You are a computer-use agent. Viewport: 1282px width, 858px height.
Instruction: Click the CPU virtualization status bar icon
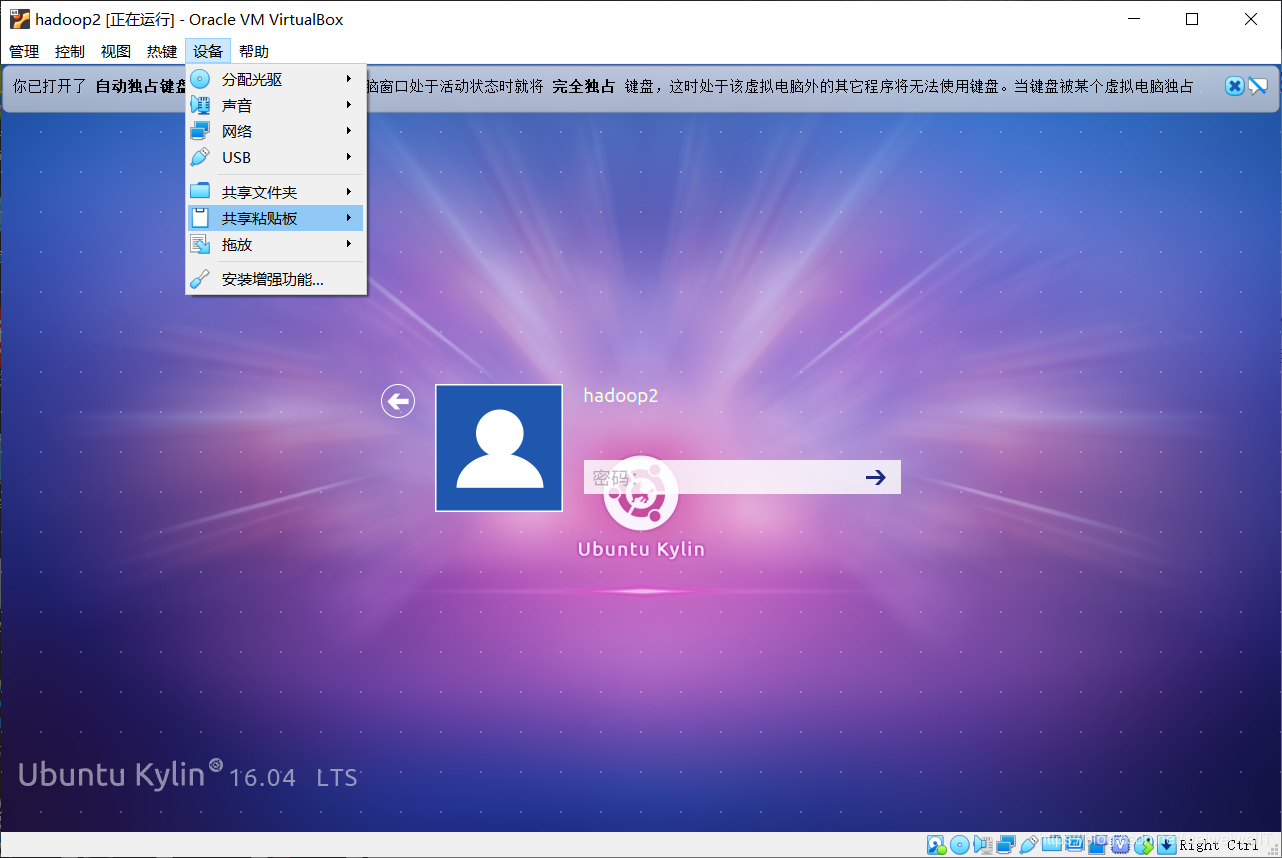1120,845
